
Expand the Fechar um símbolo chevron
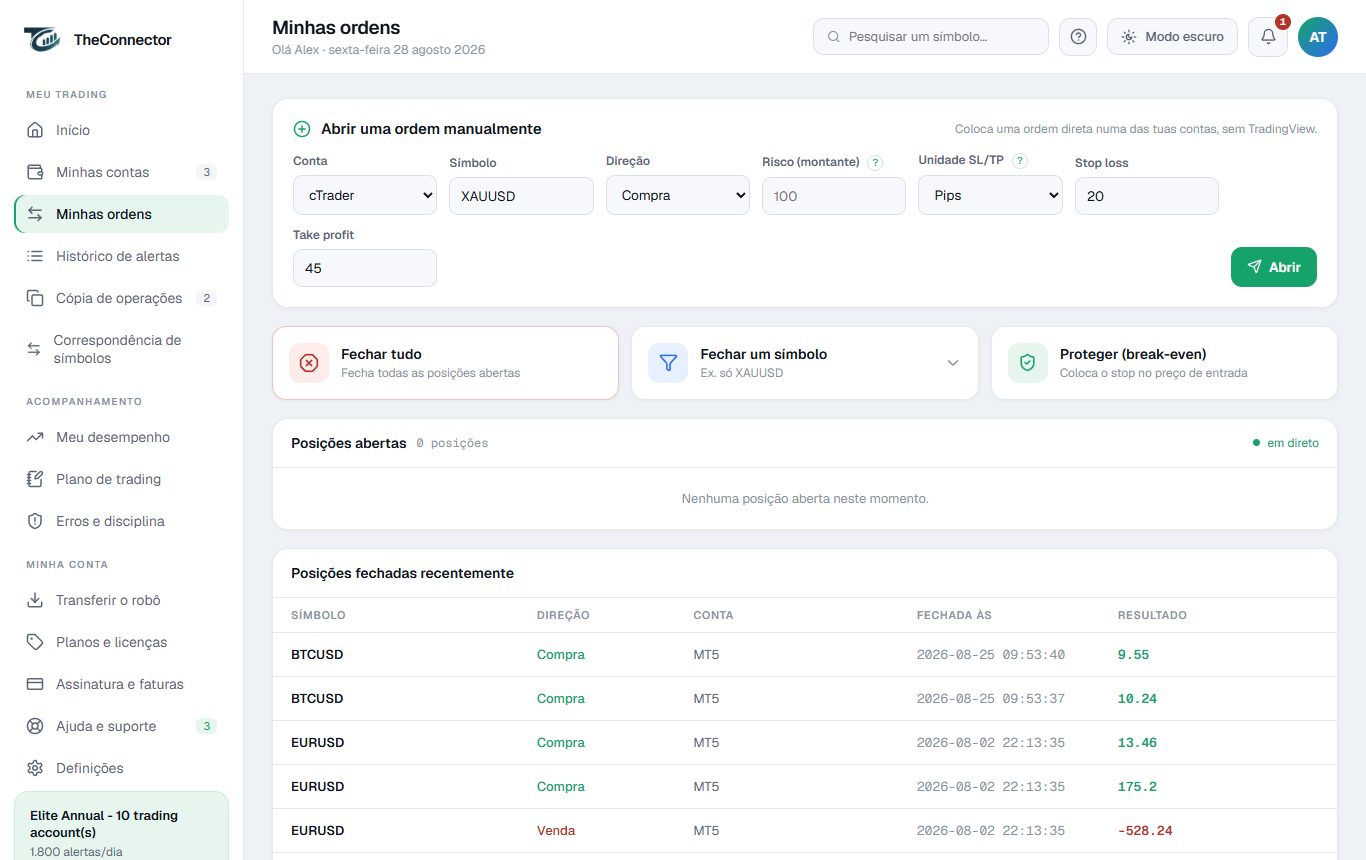(953, 363)
